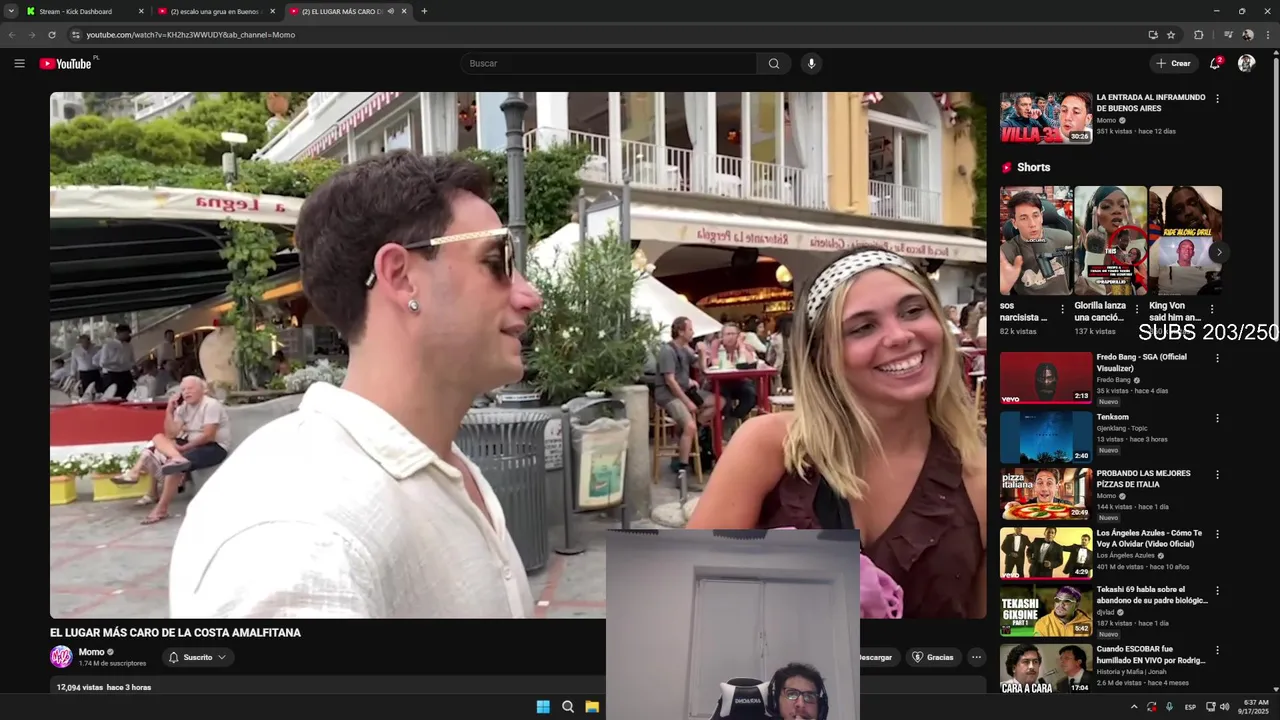Screen dimensions: 1280x720
Task: Open options for Fredo Bang - SGA
Action: point(1217,359)
